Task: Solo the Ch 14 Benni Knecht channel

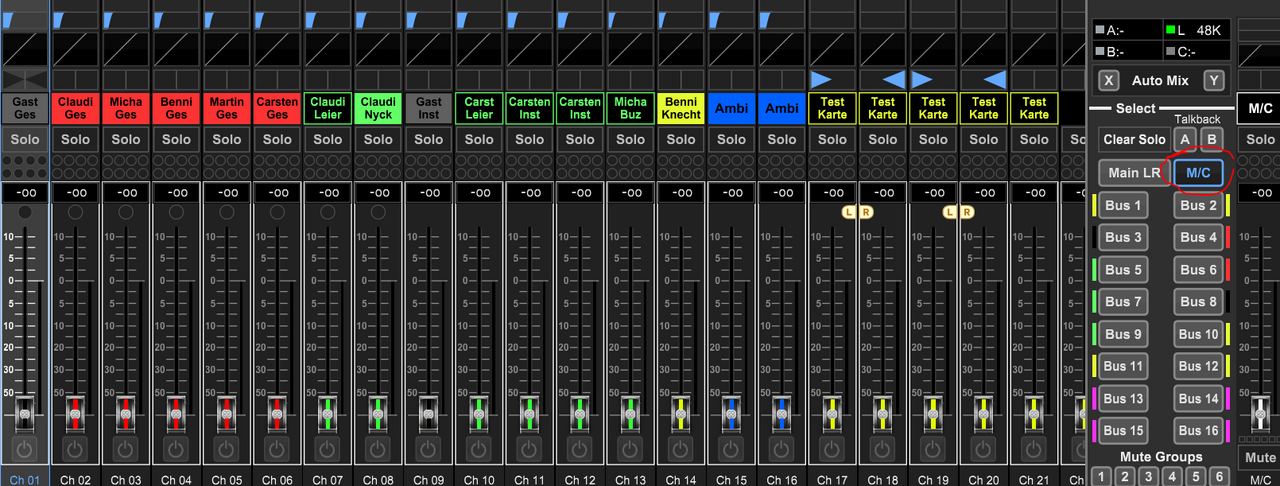Action: 681,139
